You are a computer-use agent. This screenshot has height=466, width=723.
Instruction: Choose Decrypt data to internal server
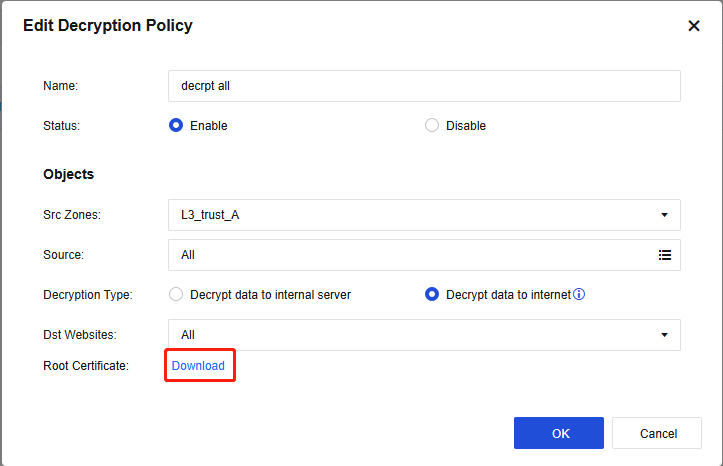tap(176, 295)
